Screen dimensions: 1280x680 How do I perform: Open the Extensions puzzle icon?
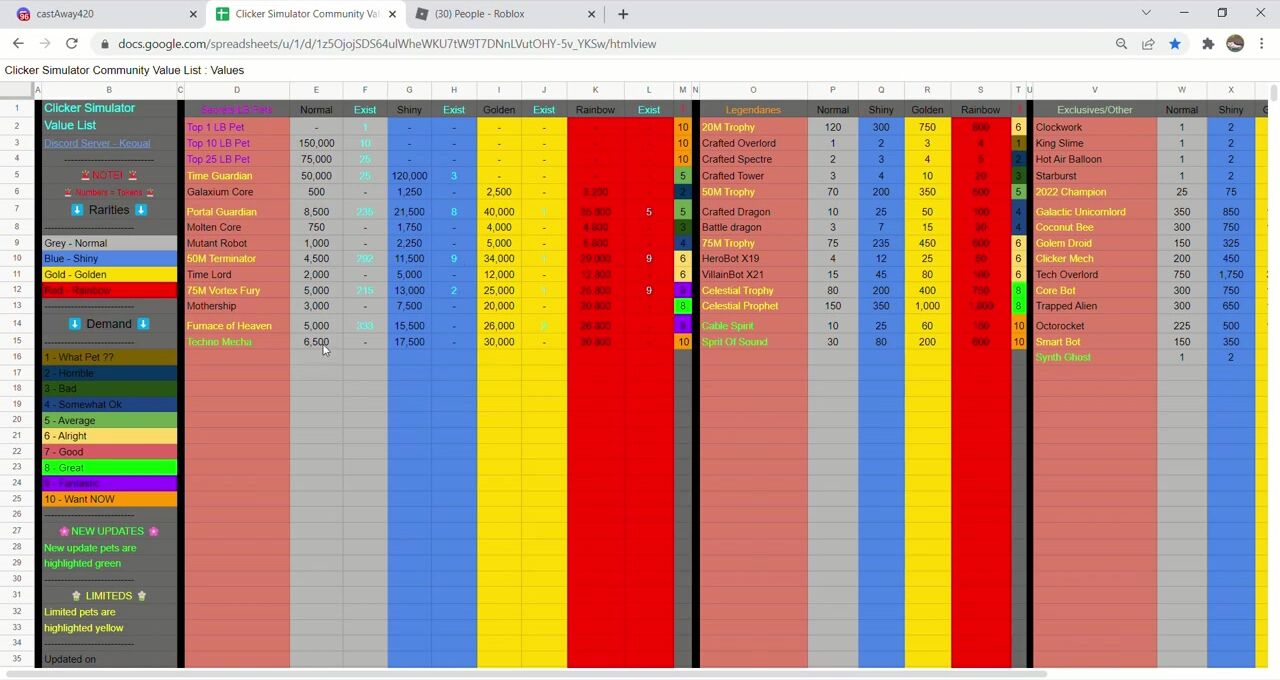[1208, 44]
